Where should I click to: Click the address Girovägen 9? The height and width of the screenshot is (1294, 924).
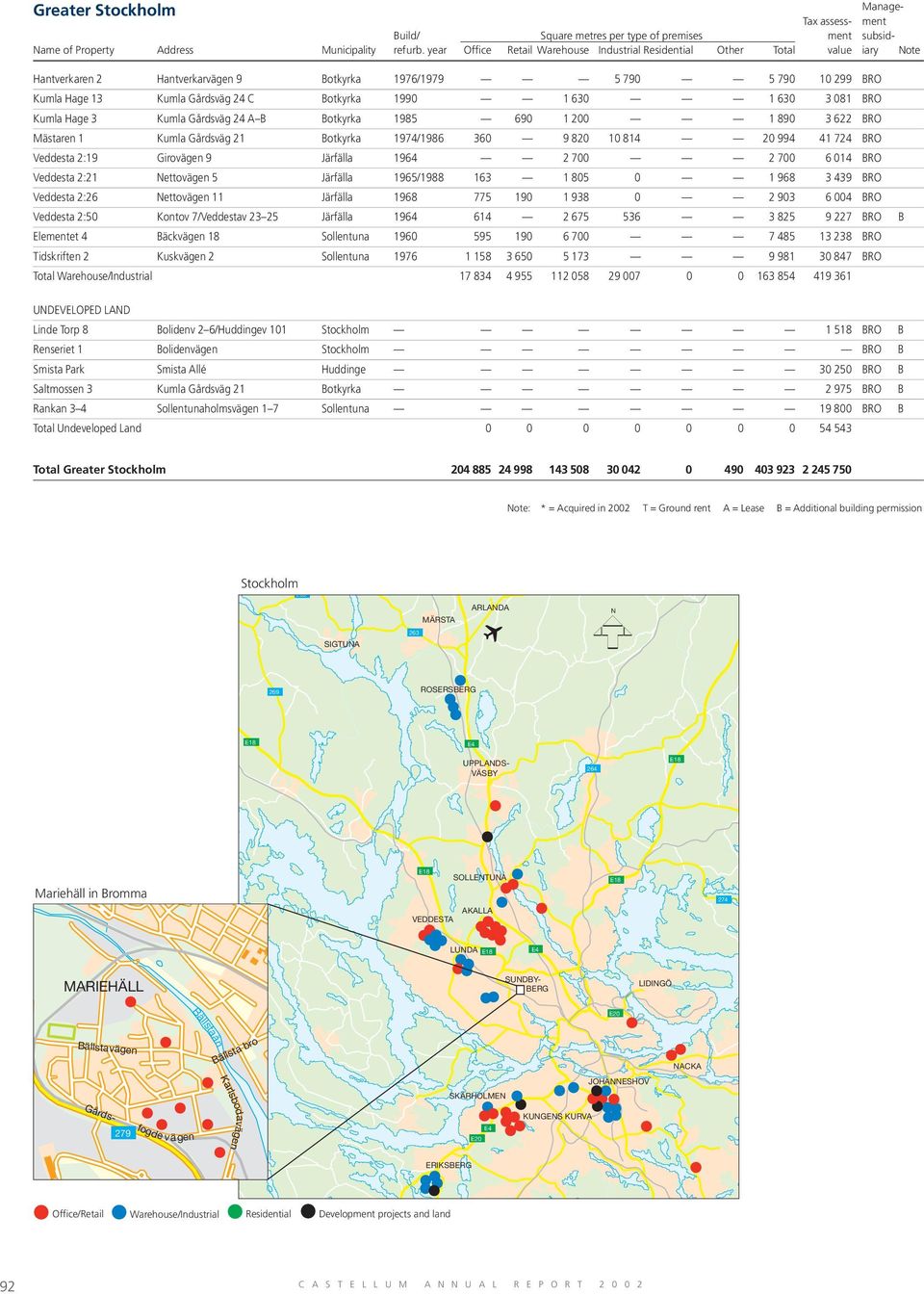pos(184,158)
